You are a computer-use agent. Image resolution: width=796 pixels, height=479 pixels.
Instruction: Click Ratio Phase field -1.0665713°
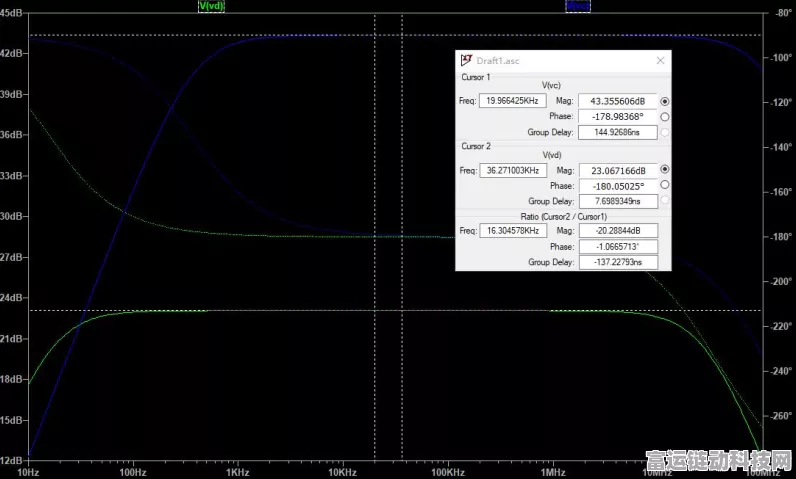[x=618, y=247]
